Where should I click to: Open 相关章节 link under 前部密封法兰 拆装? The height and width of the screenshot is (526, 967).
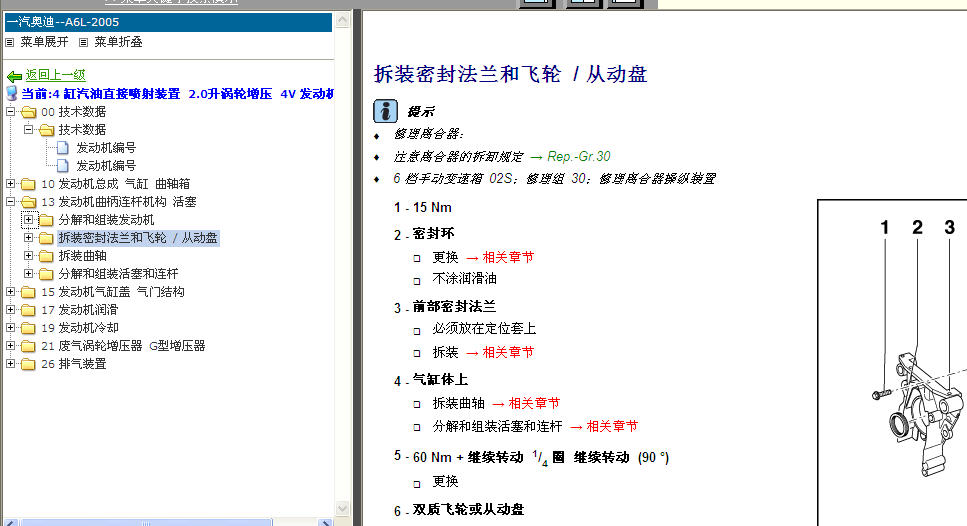pyautogui.click(x=508, y=352)
